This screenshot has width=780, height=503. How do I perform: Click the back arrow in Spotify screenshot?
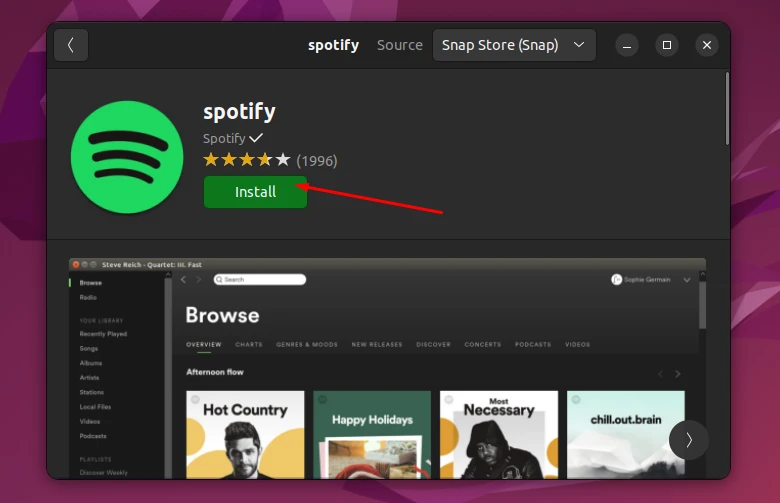pos(184,280)
